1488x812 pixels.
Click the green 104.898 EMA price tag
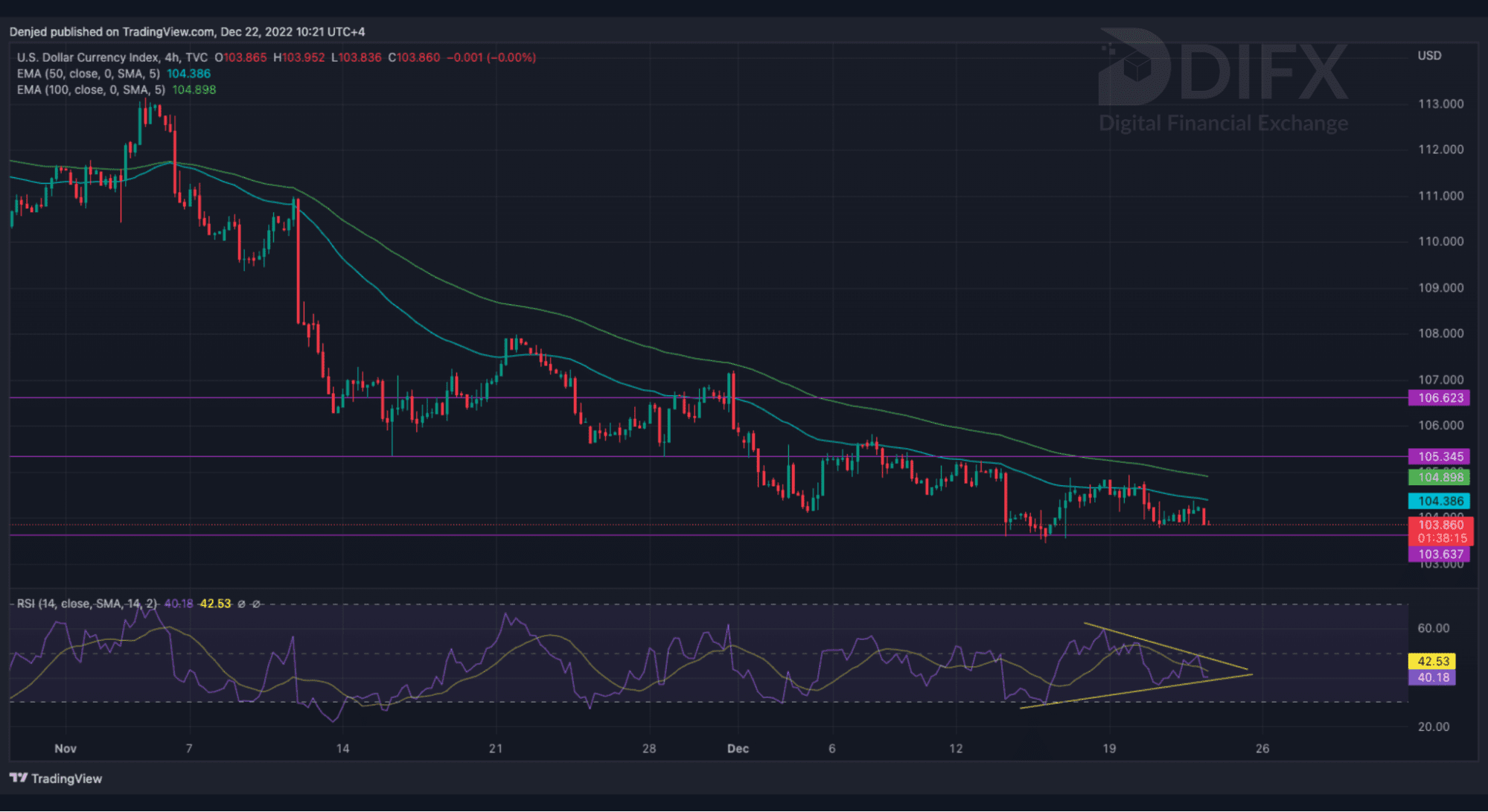[x=1440, y=477]
